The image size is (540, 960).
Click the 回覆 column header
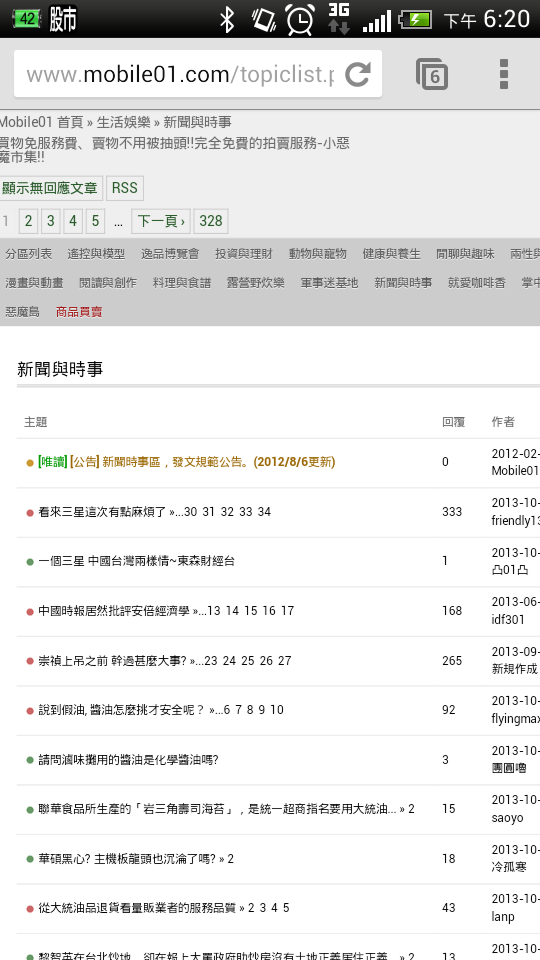[454, 422]
